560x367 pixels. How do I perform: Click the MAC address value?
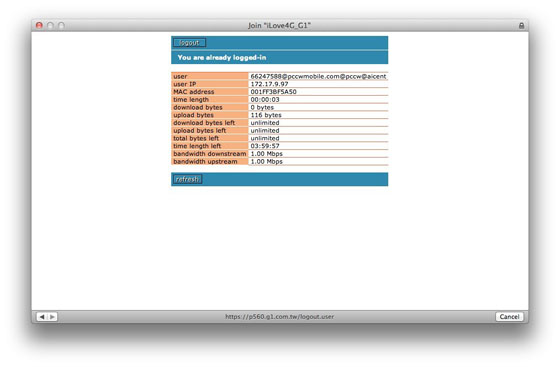(x=274, y=92)
